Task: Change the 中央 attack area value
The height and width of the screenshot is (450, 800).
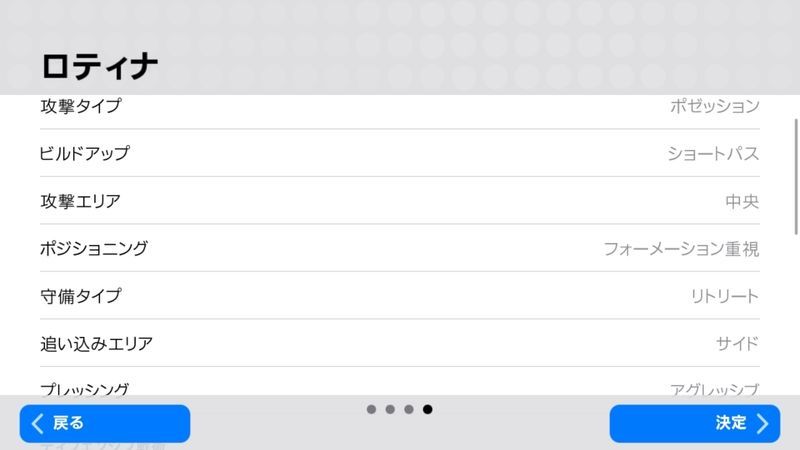Action: [742, 201]
